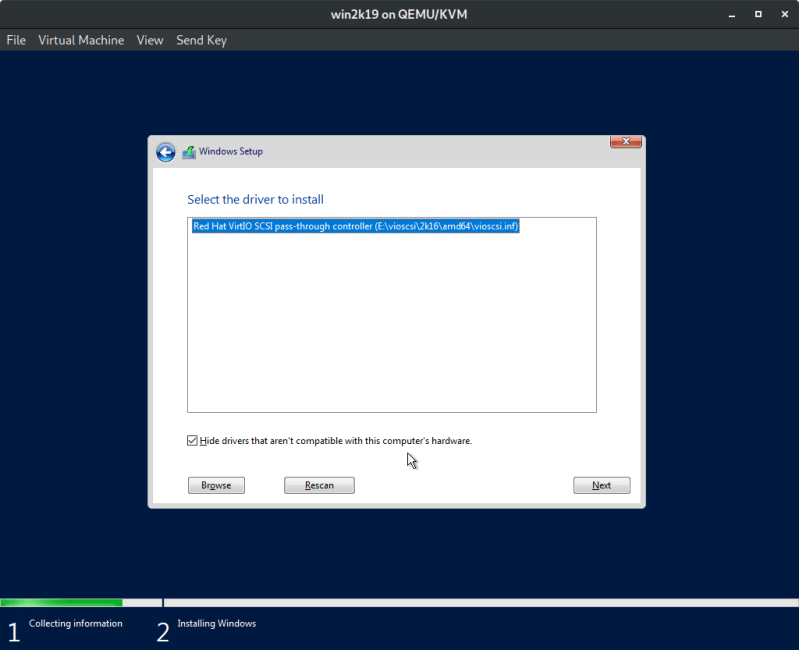Select the Red Hat VirtIO SCSI driver entry
Viewport: 799px width, 650px height.
point(356,226)
